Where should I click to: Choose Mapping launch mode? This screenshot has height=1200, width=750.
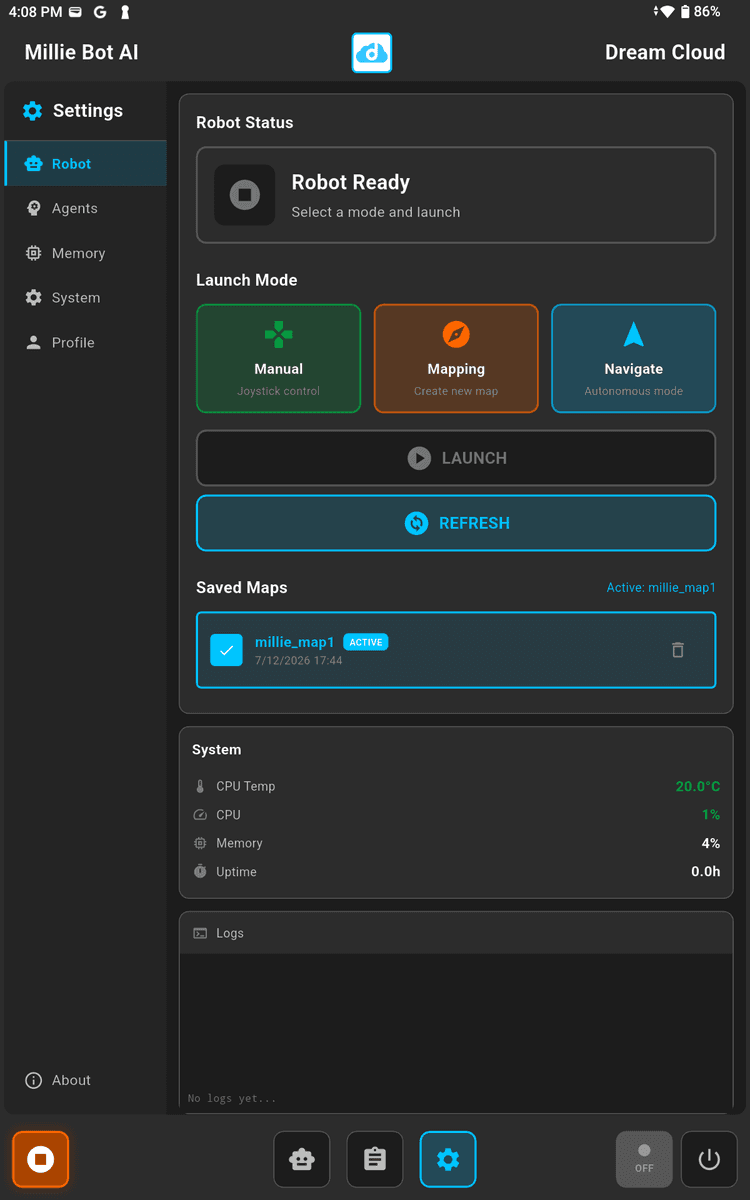(x=456, y=358)
